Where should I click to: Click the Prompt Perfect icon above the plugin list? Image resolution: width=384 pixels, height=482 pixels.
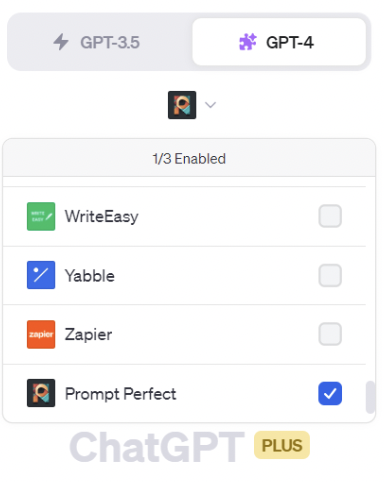pyautogui.click(x=182, y=105)
